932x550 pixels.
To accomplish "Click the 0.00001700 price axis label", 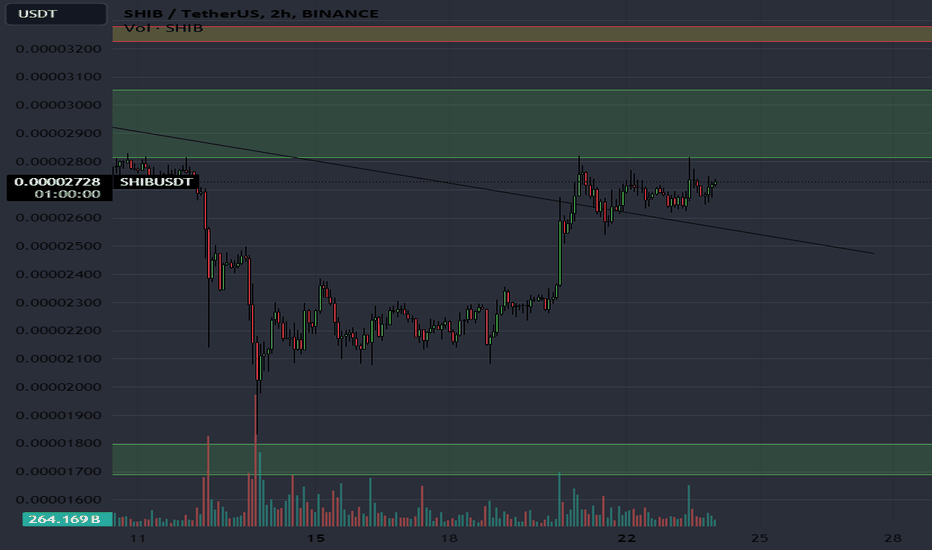I will pos(58,472).
